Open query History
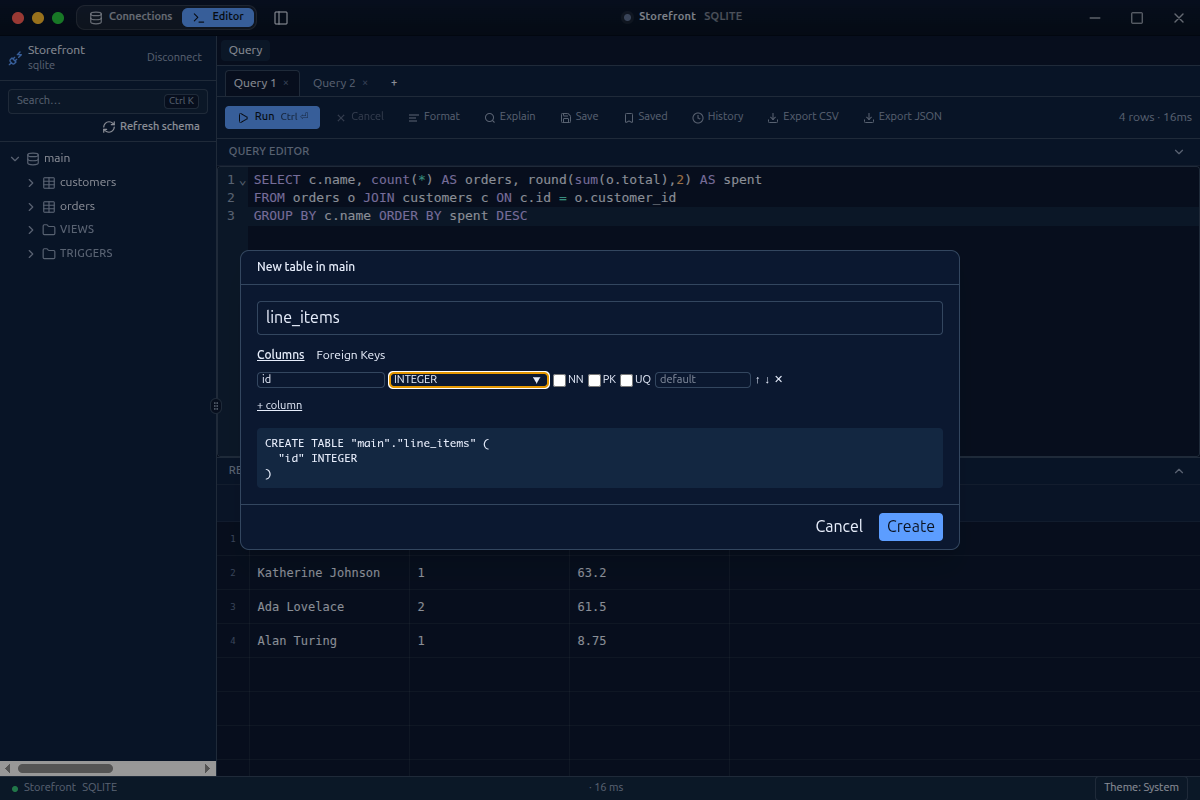 click(x=718, y=117)
